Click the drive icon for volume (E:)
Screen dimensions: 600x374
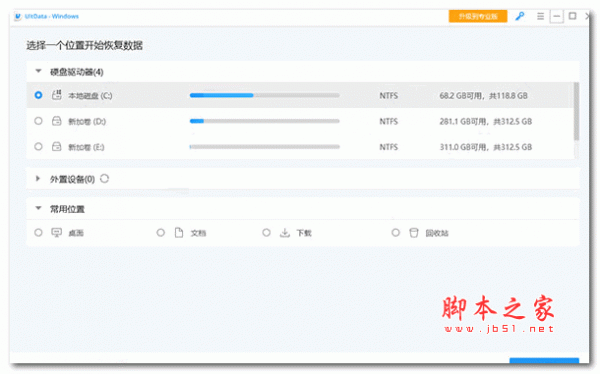coord(57,147)
